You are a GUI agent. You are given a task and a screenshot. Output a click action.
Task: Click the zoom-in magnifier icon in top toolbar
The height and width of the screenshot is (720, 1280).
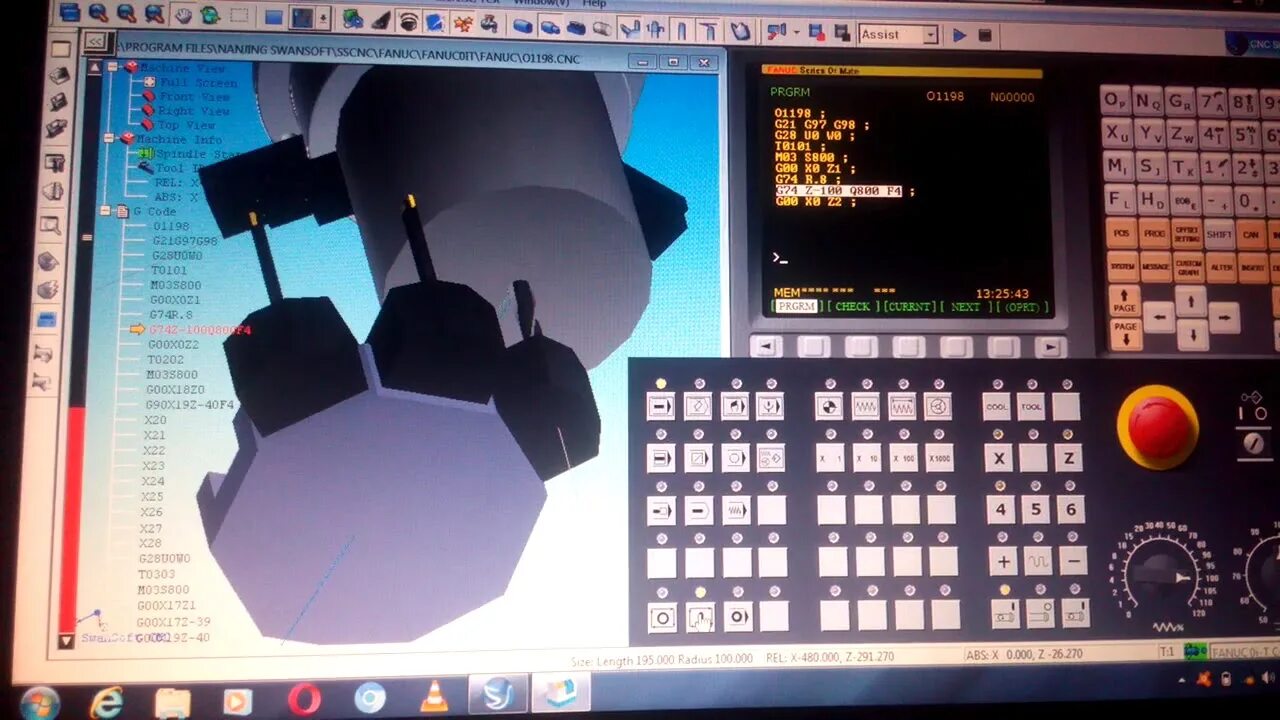98,14
